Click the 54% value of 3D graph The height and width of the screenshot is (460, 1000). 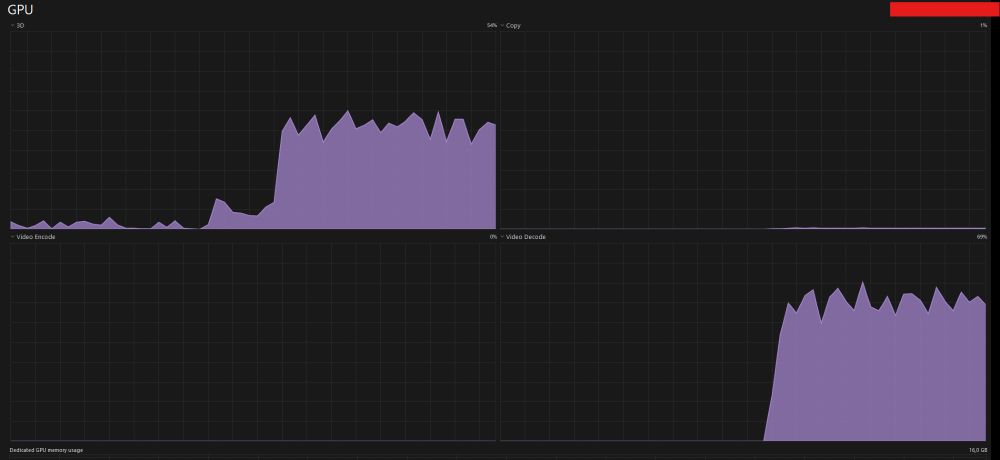(491, 26)
